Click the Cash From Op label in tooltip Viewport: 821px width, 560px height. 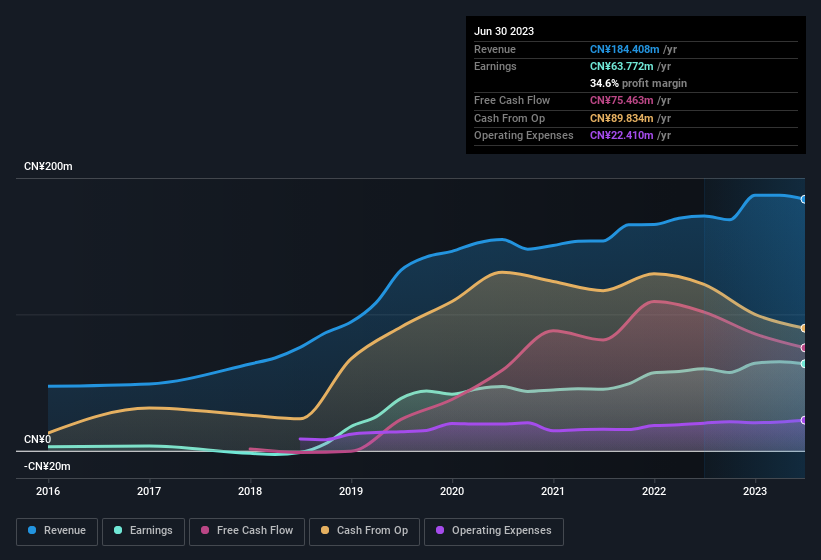509,118
